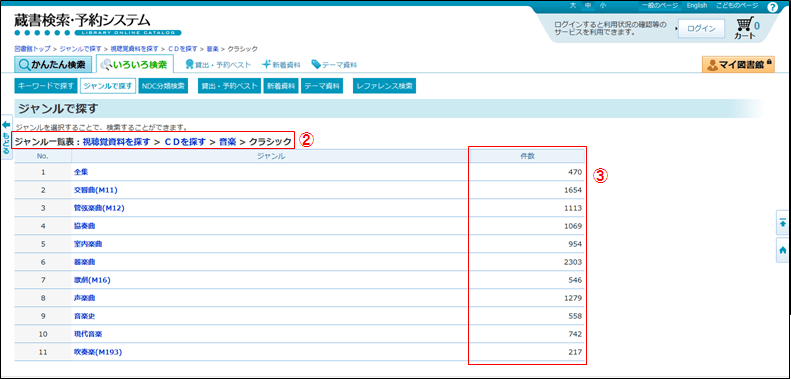Click CDを探す in top breadcrumb
This screenshot has width=791, height=379.
pyautogui.click(x=183, y=49)
